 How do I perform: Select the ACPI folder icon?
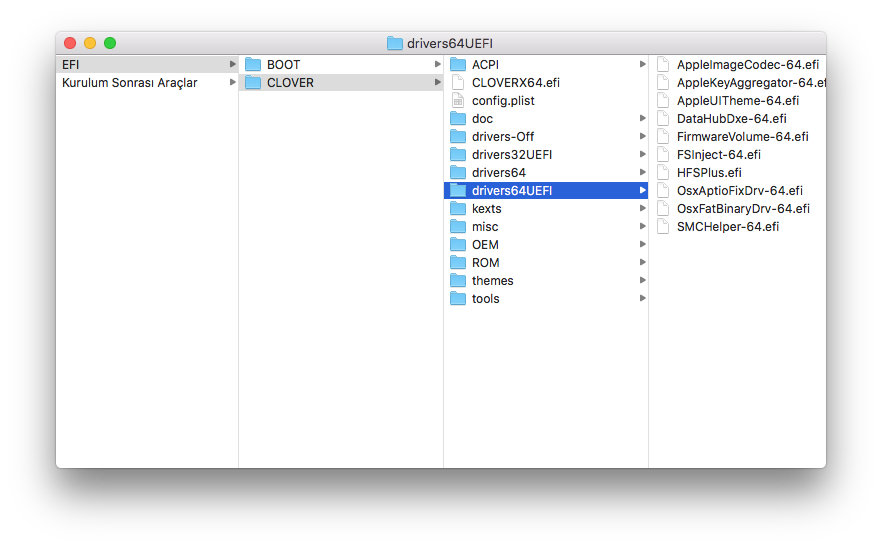click(458, 65)
